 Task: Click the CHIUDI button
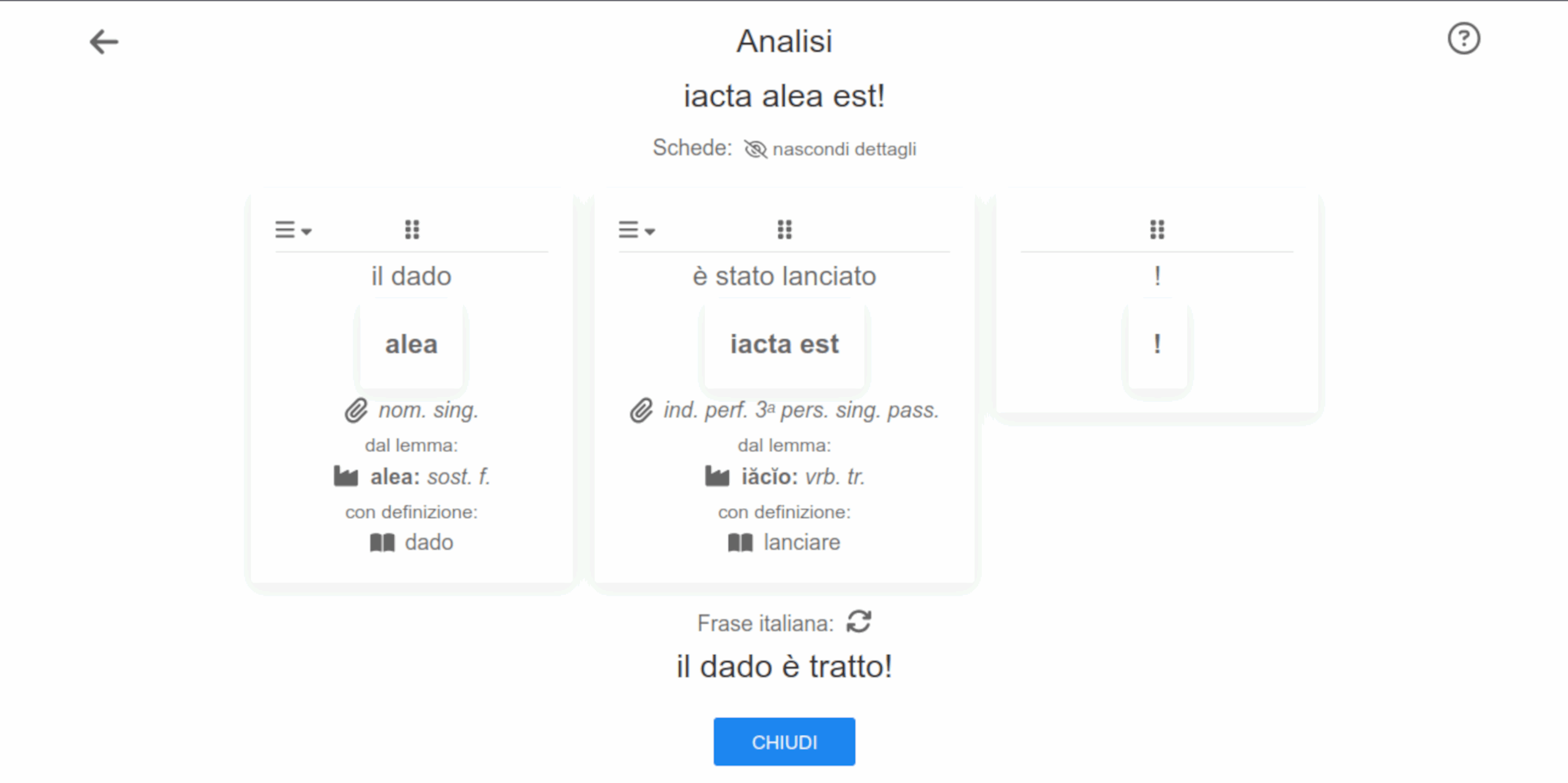pyautogui.click(x=784, y=742)
